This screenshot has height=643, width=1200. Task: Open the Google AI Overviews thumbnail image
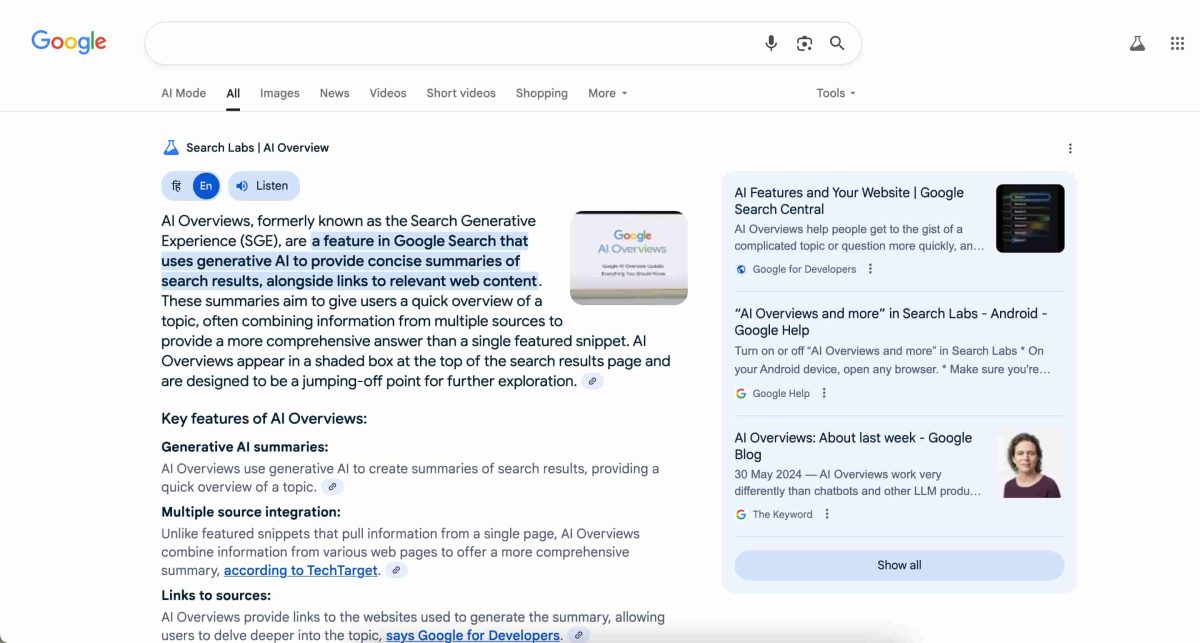629,257
